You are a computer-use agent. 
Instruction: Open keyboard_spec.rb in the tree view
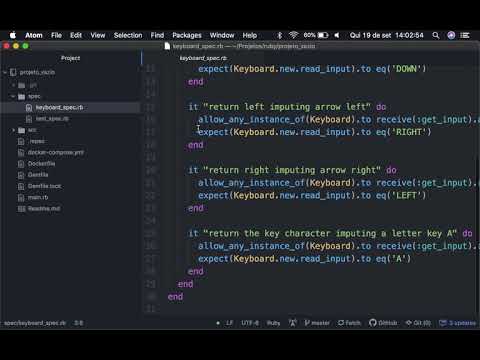[x=59, y=107]
